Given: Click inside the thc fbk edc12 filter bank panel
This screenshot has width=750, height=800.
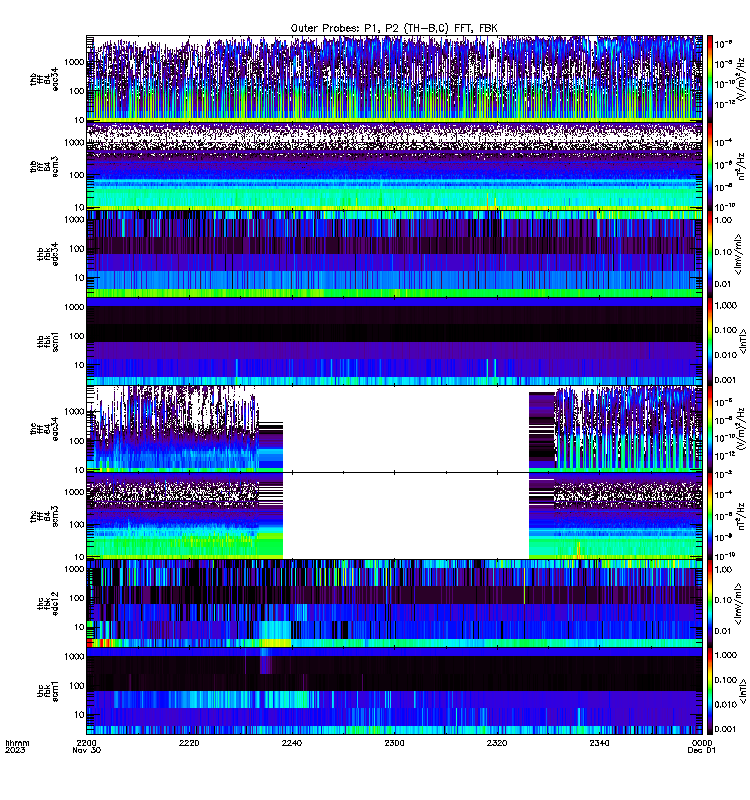Looking at the screenshot, I should pyautogui.click(x=394, y=604).
